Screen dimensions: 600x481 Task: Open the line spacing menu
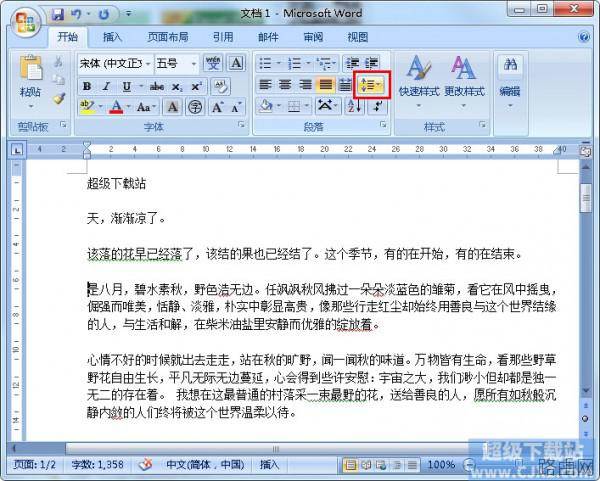pyautogui.click(x=371, y=85)
